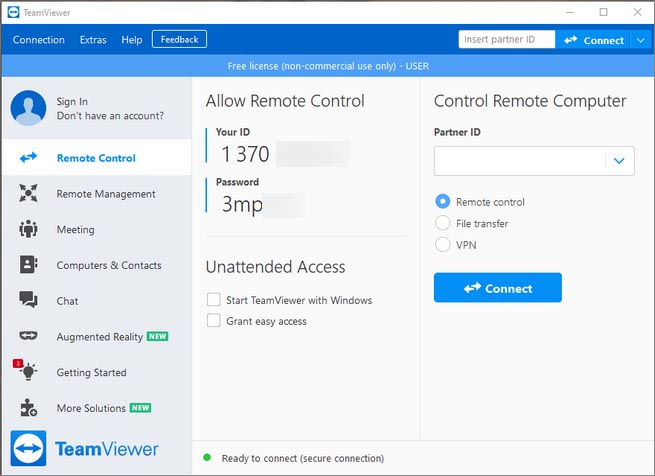Open the Meeting section
This screenshot has width=655, height=476.
97,229
